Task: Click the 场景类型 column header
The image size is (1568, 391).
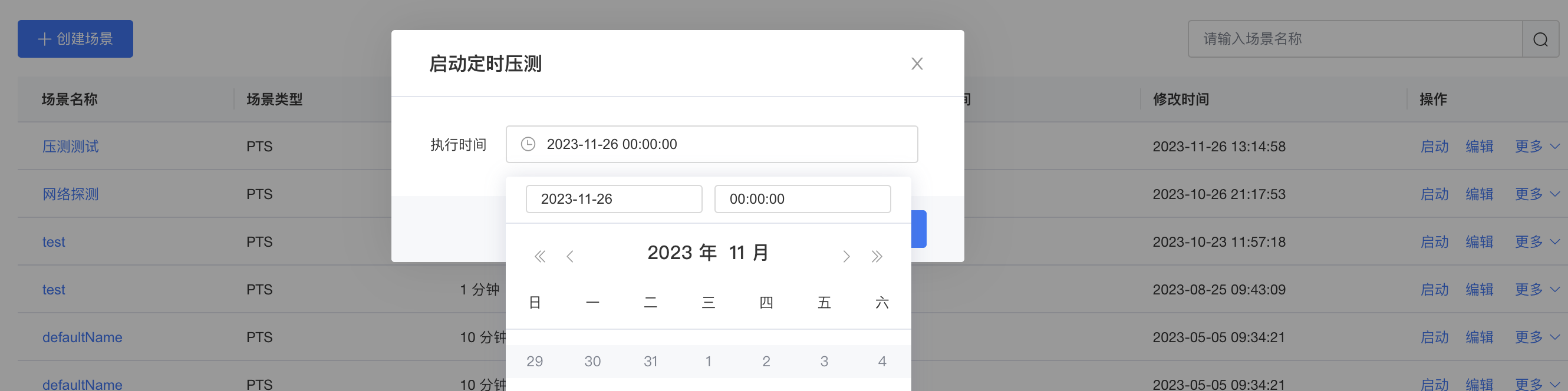Action: click(275, 99)
